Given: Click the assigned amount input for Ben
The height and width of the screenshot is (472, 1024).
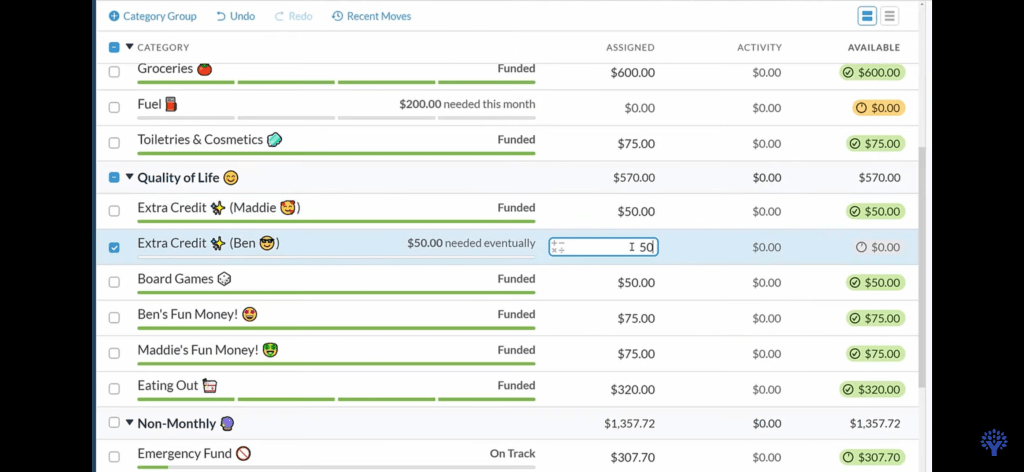Looking at the screenshot, I should pyautogui.click(x=603, y=247).
